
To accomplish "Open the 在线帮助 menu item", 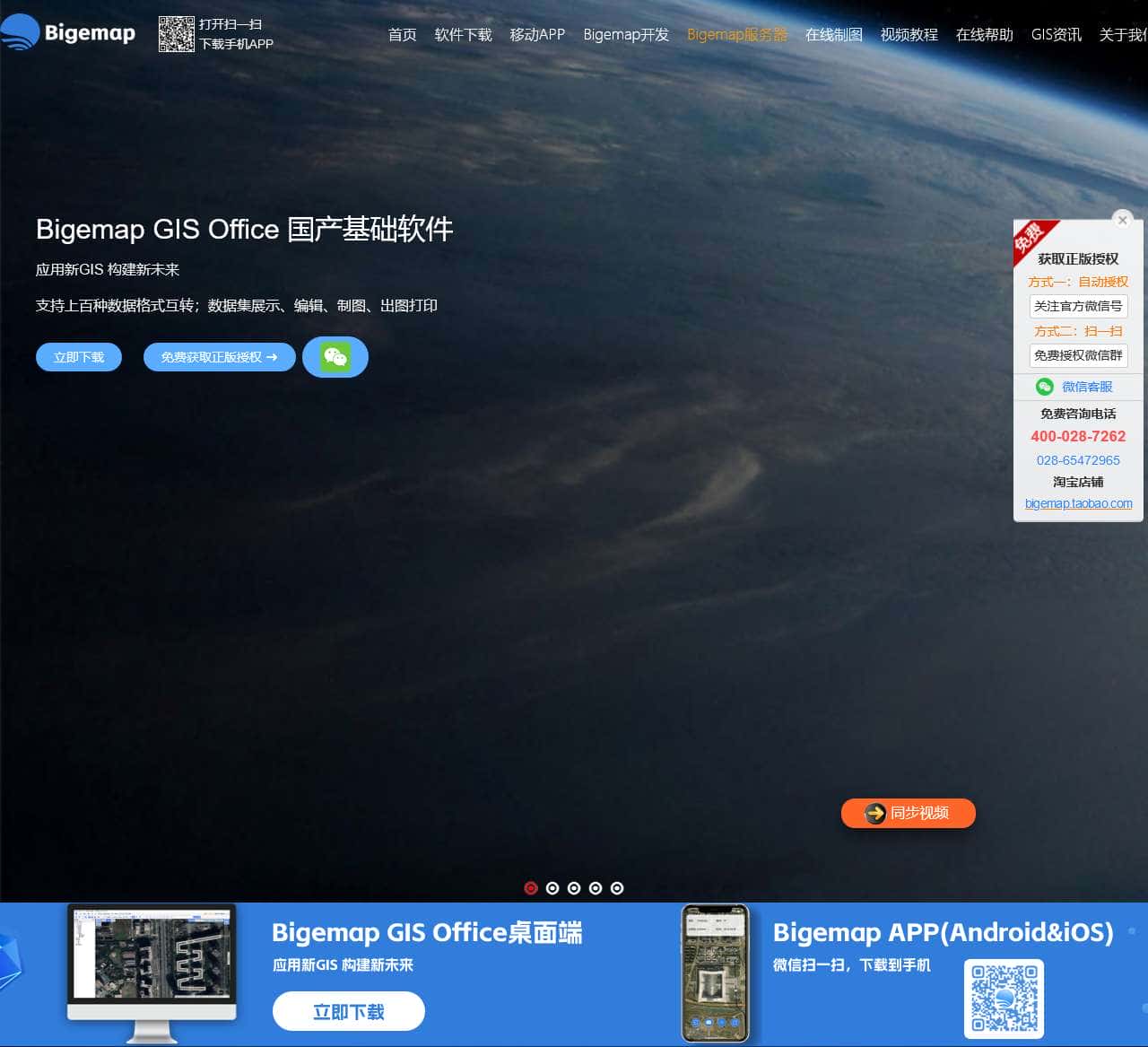I will 985,34.
